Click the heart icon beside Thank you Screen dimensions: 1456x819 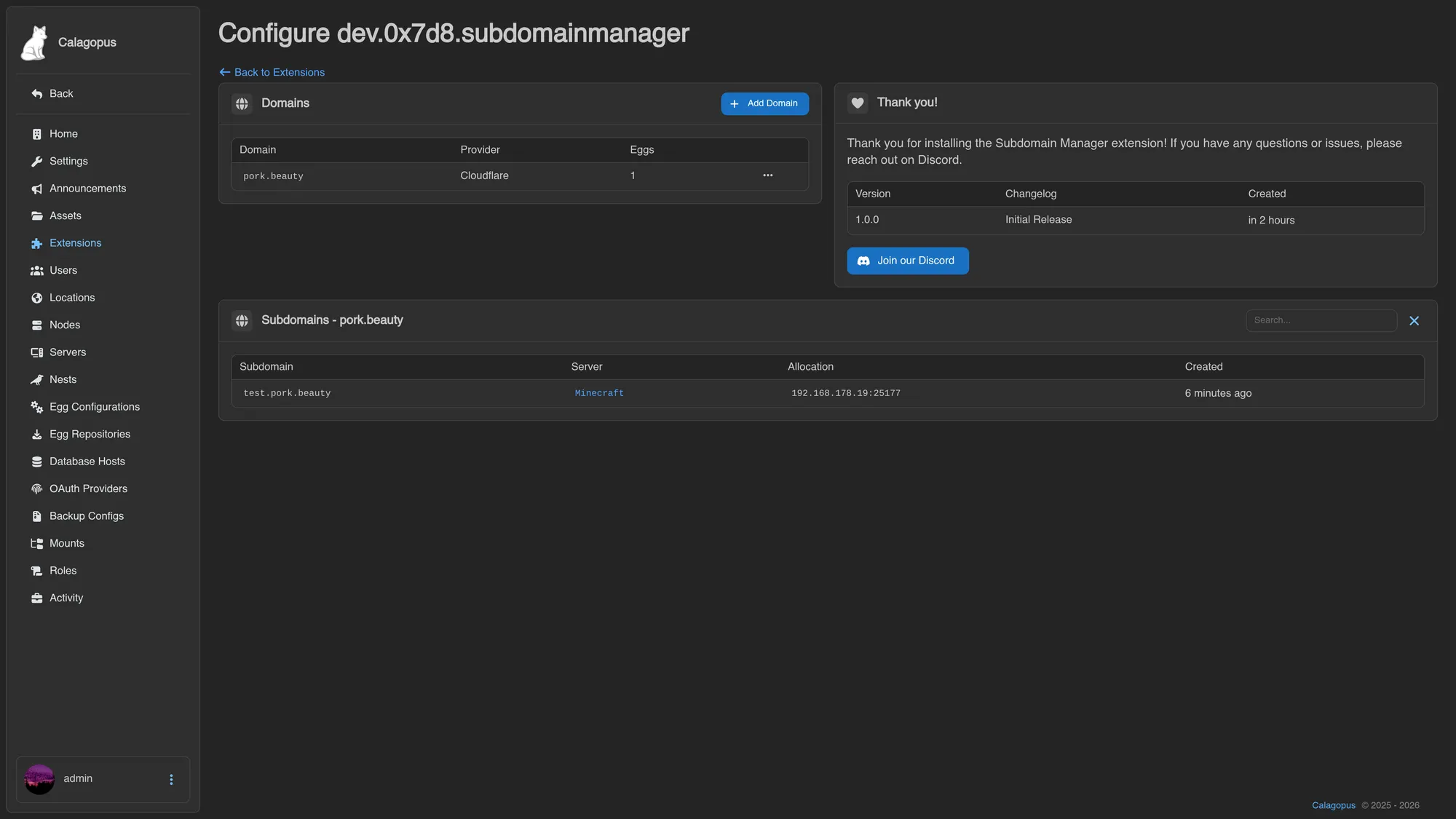pos(858,103)
